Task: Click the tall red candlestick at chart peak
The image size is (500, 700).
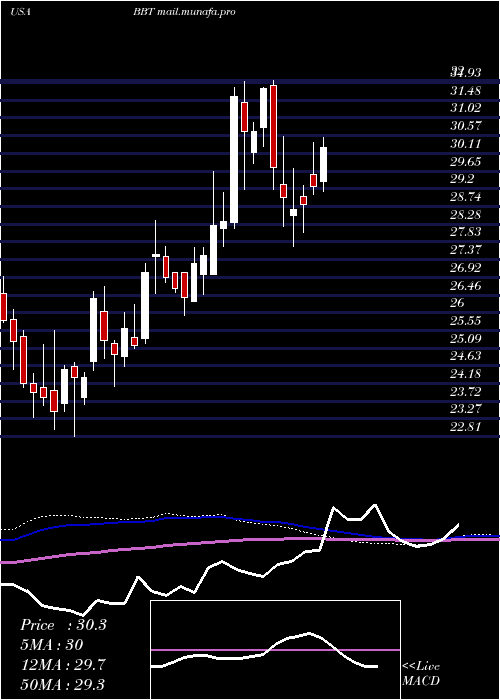Action: coord(273,126)
